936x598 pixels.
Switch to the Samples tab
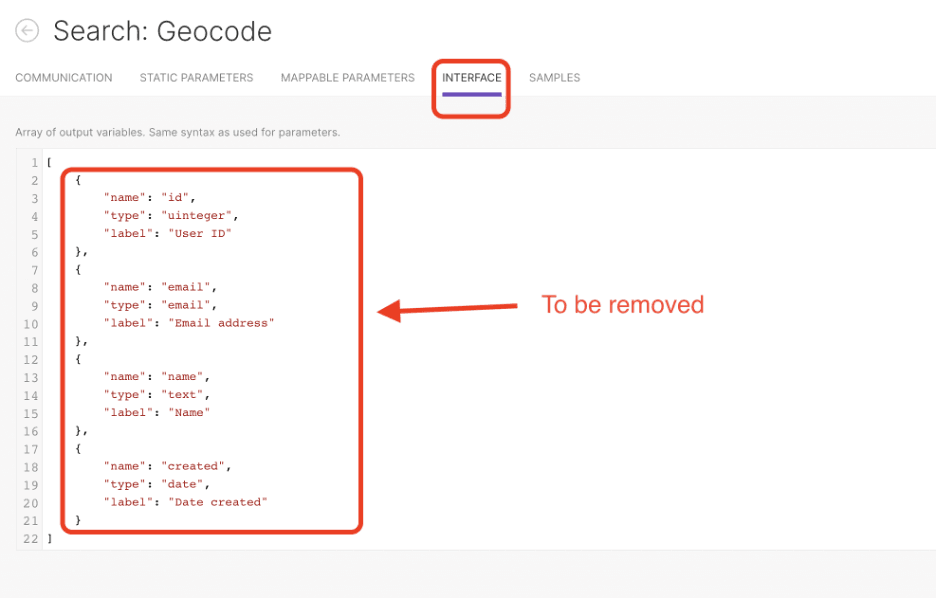[554, 77]
